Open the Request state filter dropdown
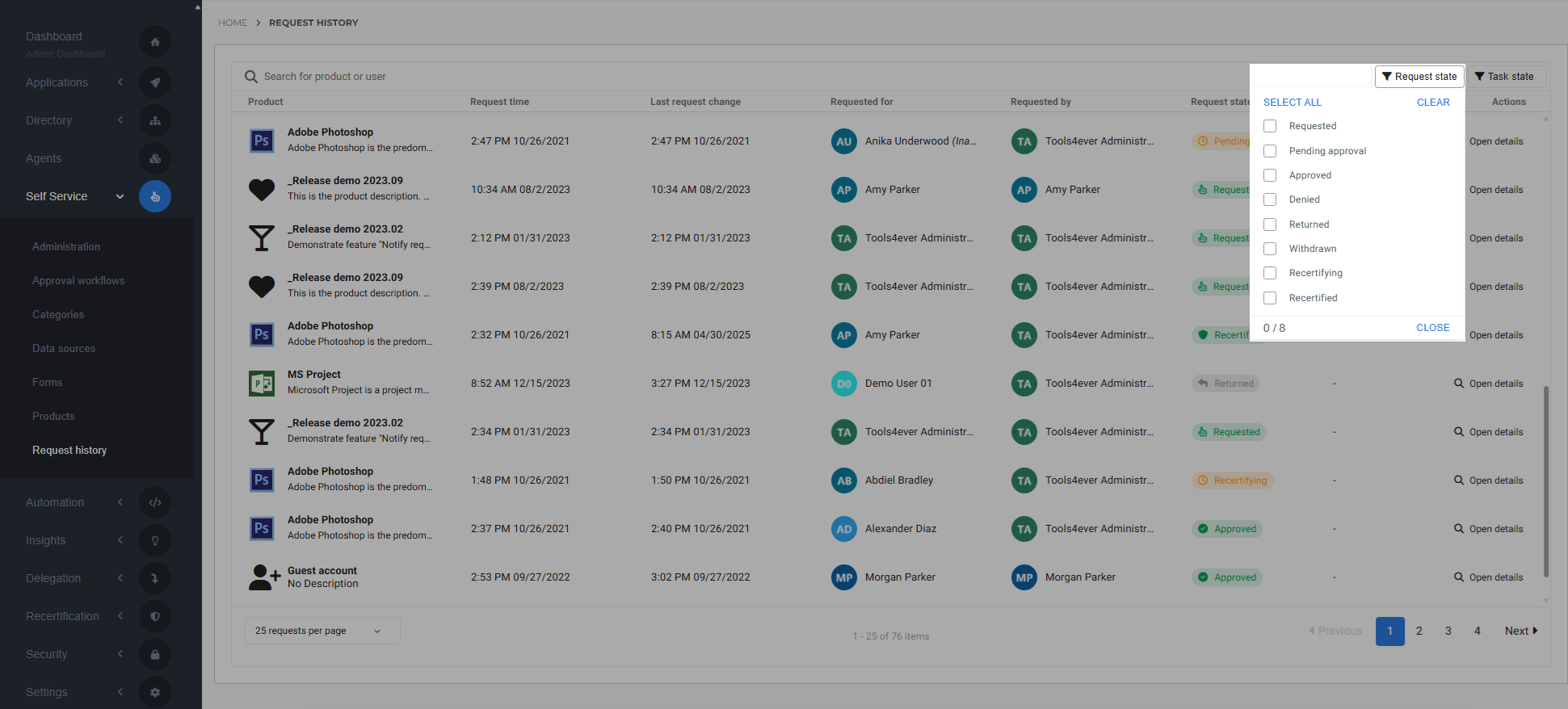The width and height of the screenshot is (1568, 709). pos(1419,77)
